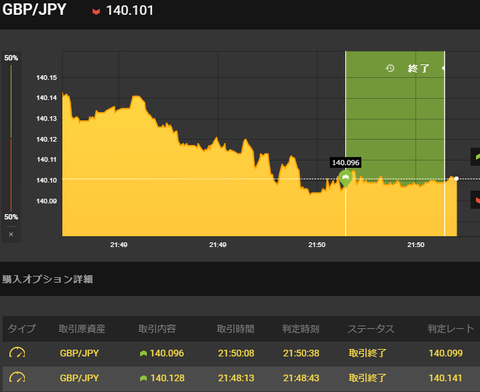Click the ステータス column header
480x392 pixels.
(371, 329)
